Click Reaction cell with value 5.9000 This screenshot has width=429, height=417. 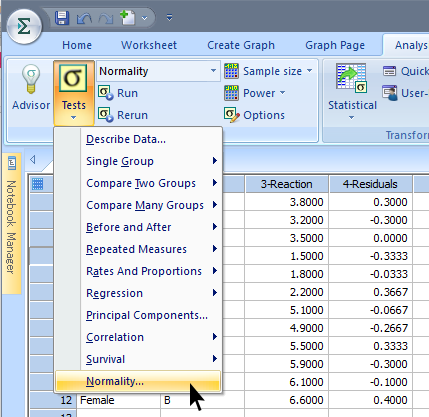coord(287,364)
